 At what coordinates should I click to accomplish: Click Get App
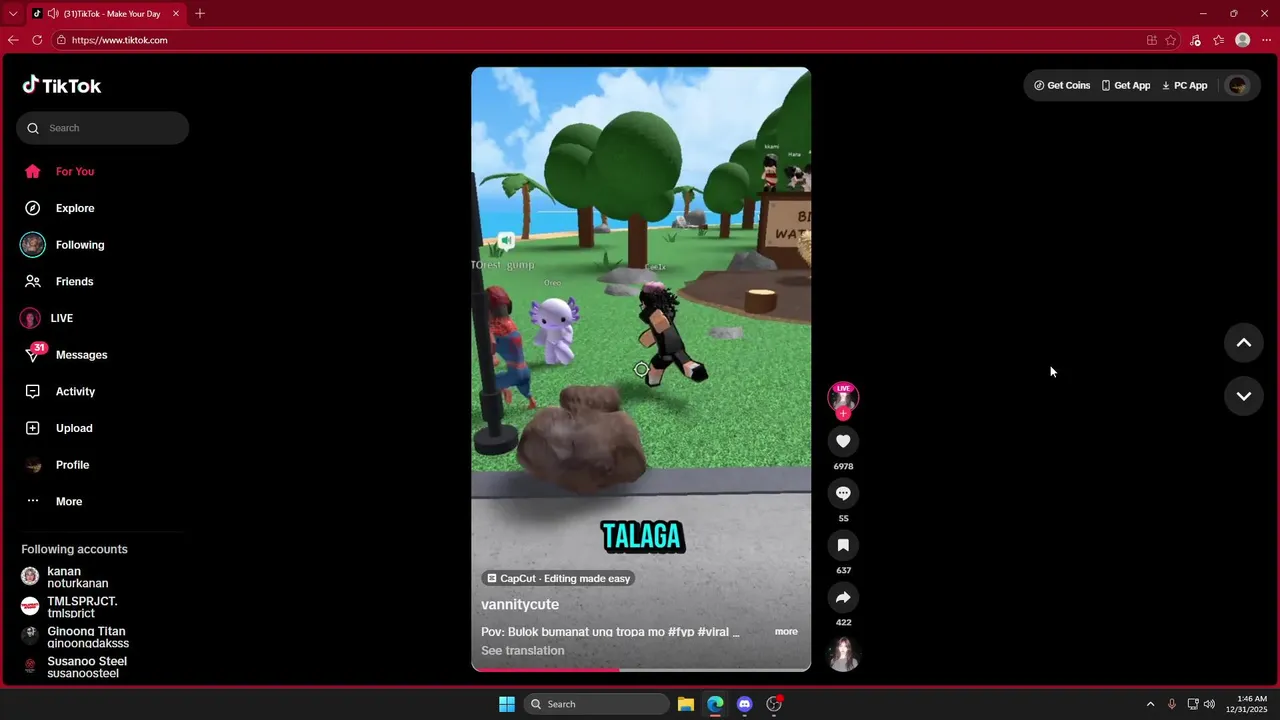(x=1126, y=85)
